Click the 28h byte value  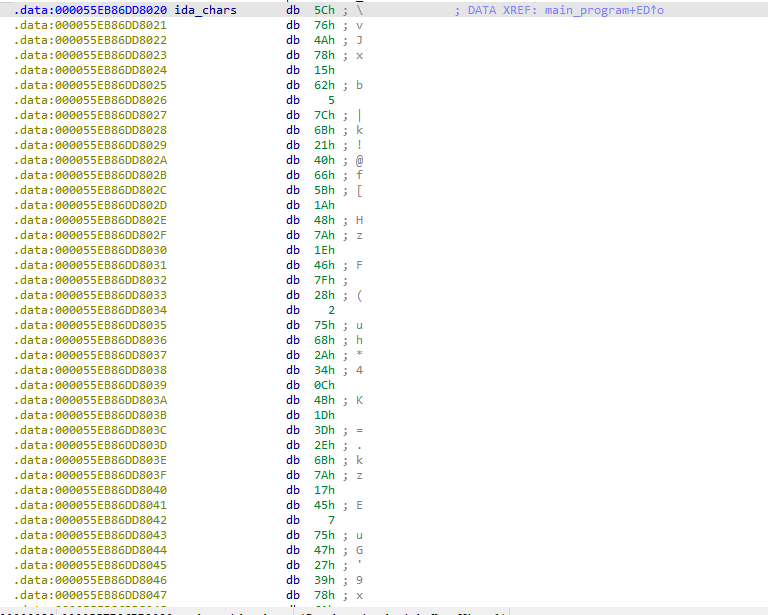pos(325,295)
